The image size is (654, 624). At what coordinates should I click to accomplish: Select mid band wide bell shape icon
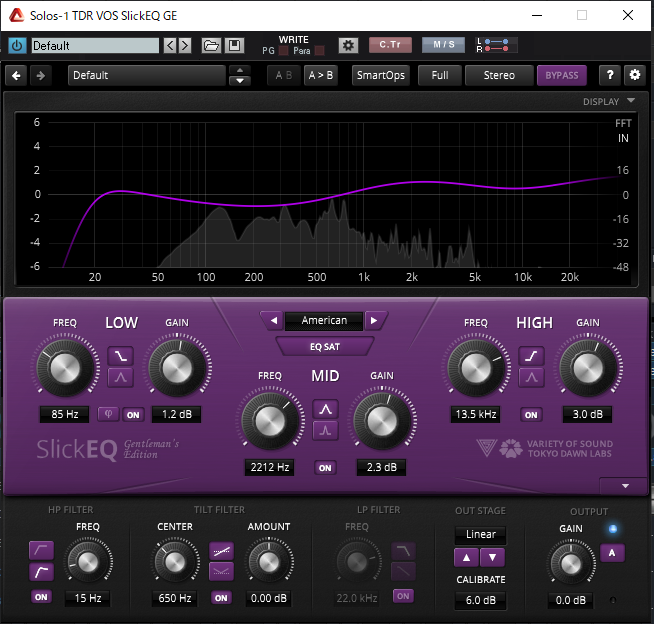[x=325, y=409]
